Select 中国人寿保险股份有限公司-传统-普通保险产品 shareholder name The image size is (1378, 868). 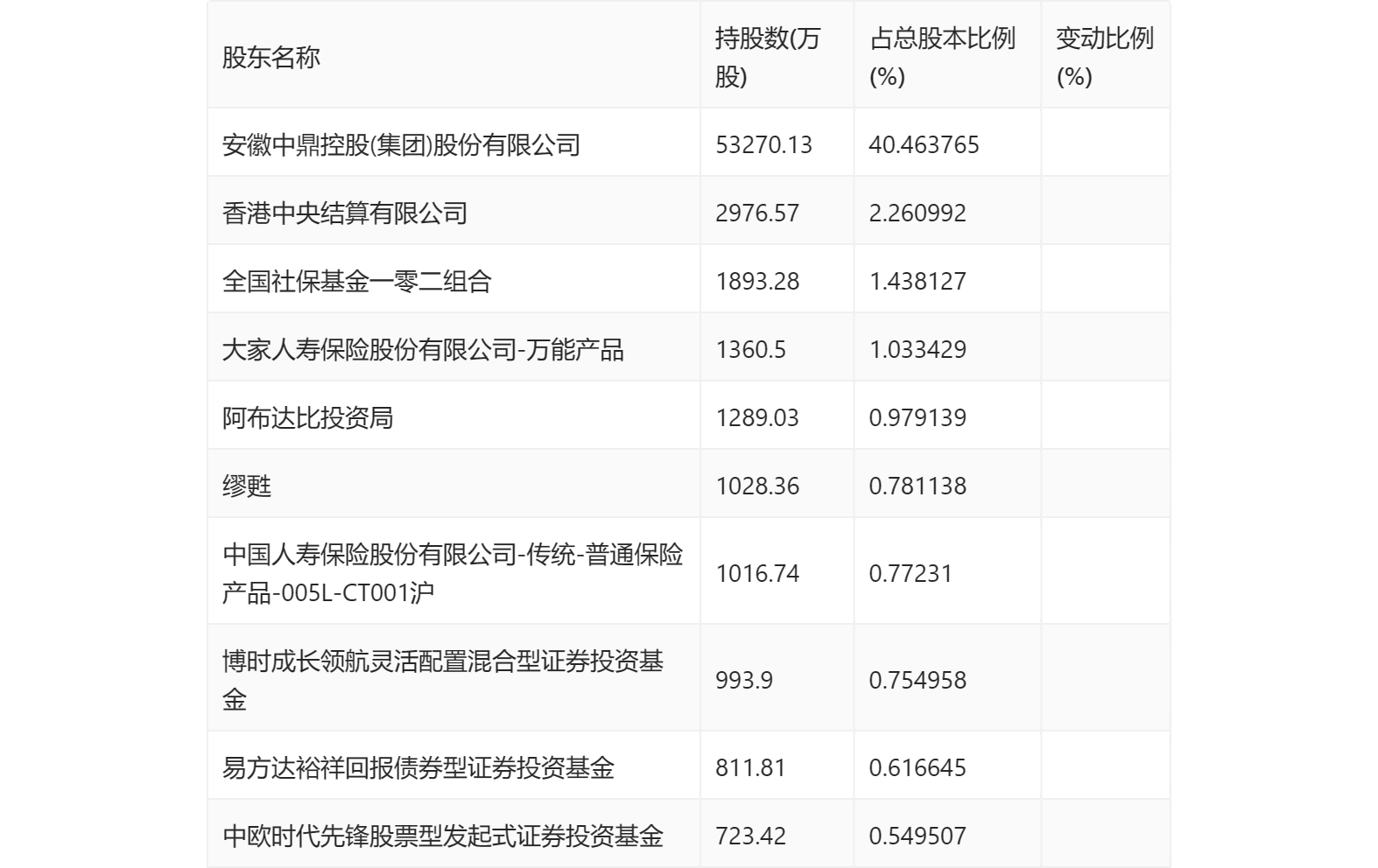coord(453,573)
